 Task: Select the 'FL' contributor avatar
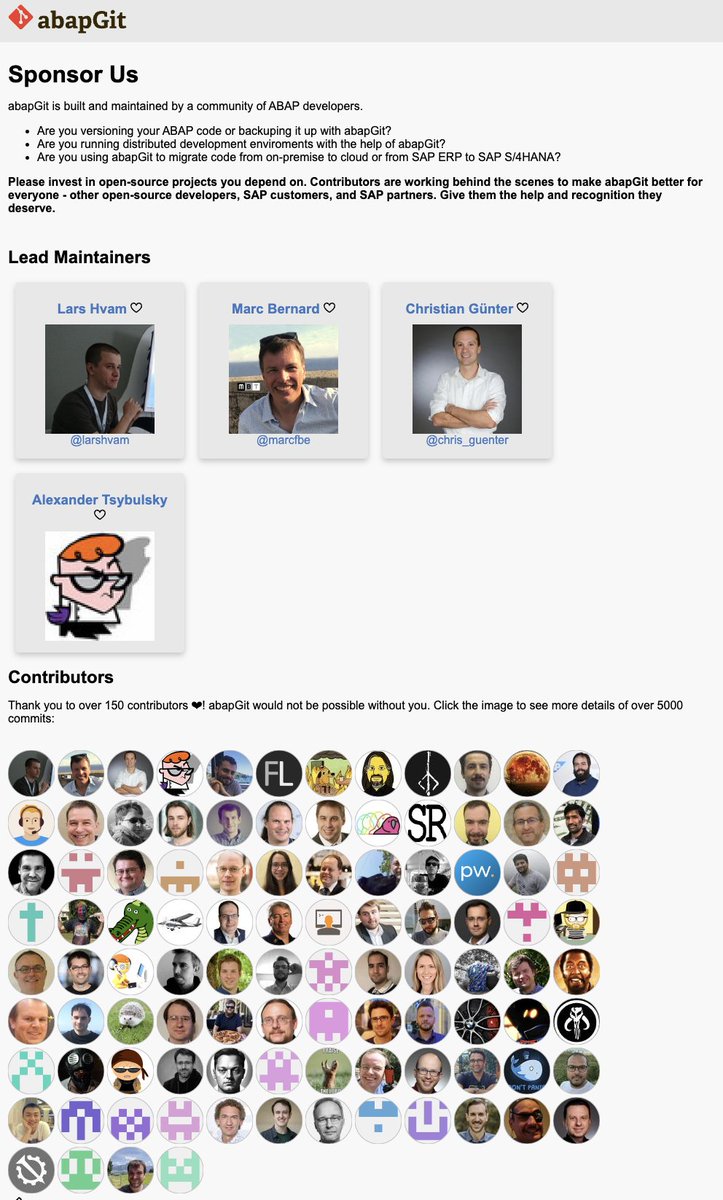(x=279, y=773)
